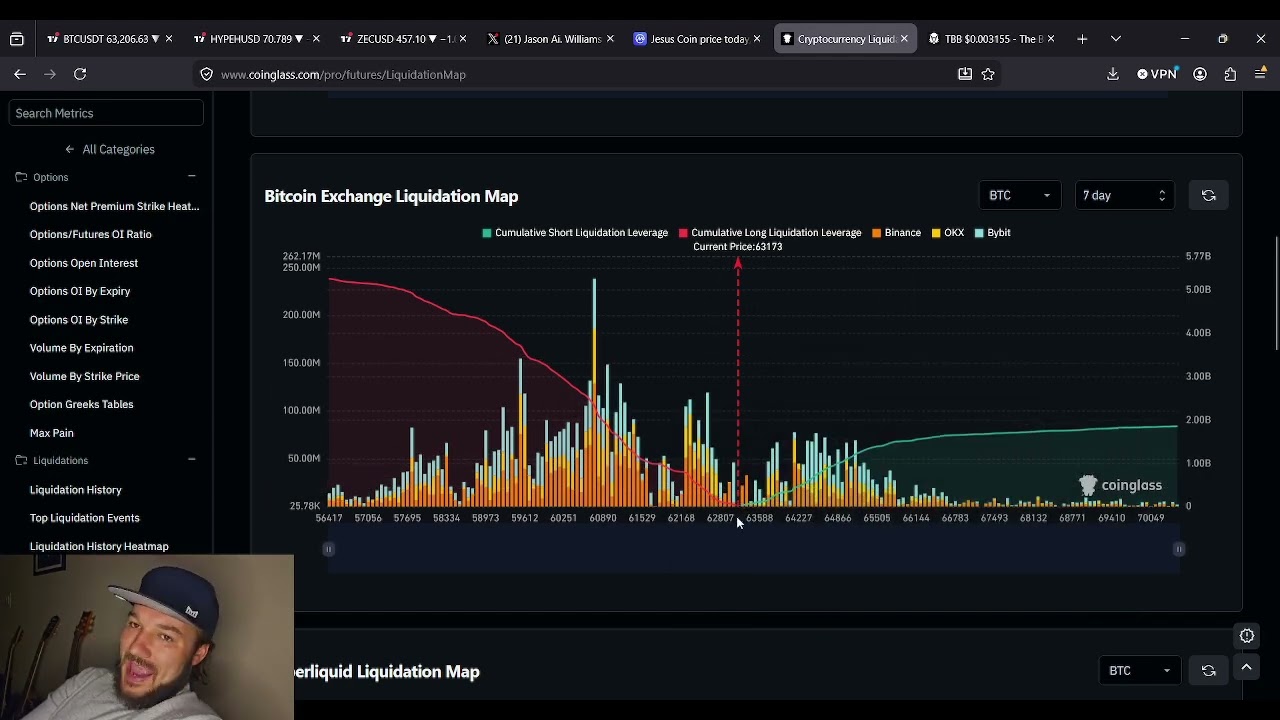The width and height of the screenshot is (1280, 720).
Task: Open Option Greeks Tables
Action: (81, 404)
